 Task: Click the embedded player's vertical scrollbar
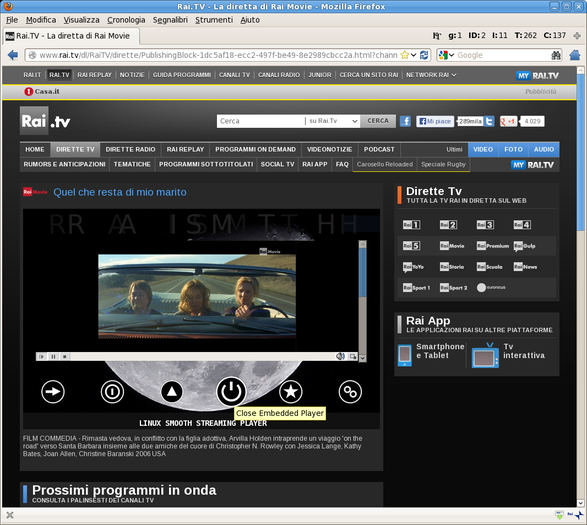tap(362, 301)
